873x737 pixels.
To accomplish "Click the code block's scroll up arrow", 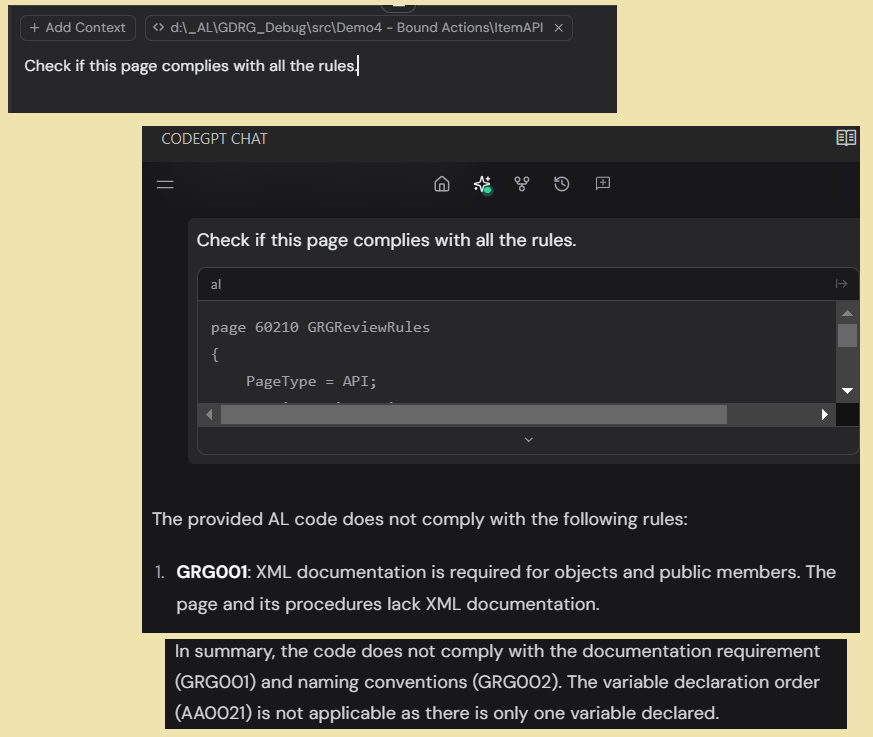I will pos(847,313).
